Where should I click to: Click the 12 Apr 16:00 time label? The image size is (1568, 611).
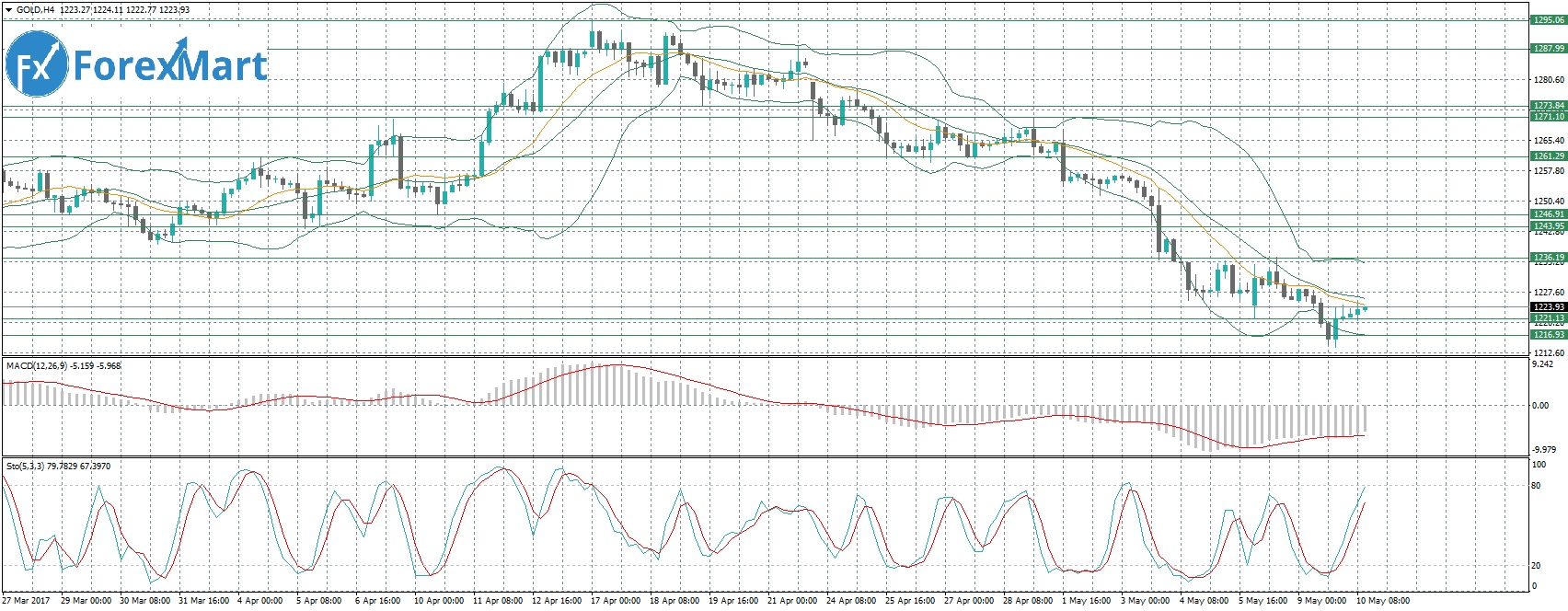click(558, 601)
